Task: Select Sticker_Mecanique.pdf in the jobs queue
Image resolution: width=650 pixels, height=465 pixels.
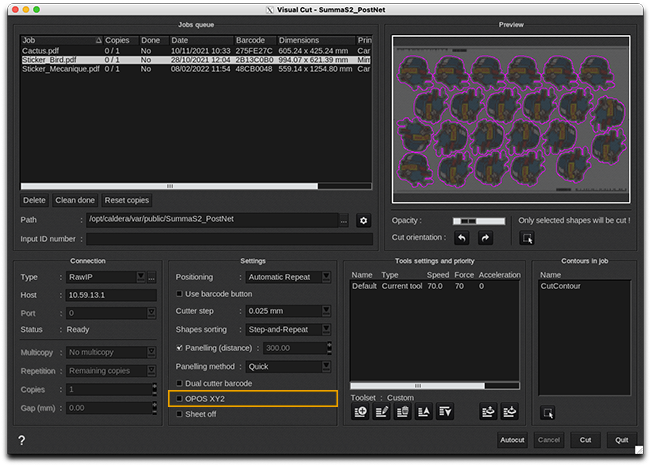Action: pyautogui.click(x=60, y=69)
